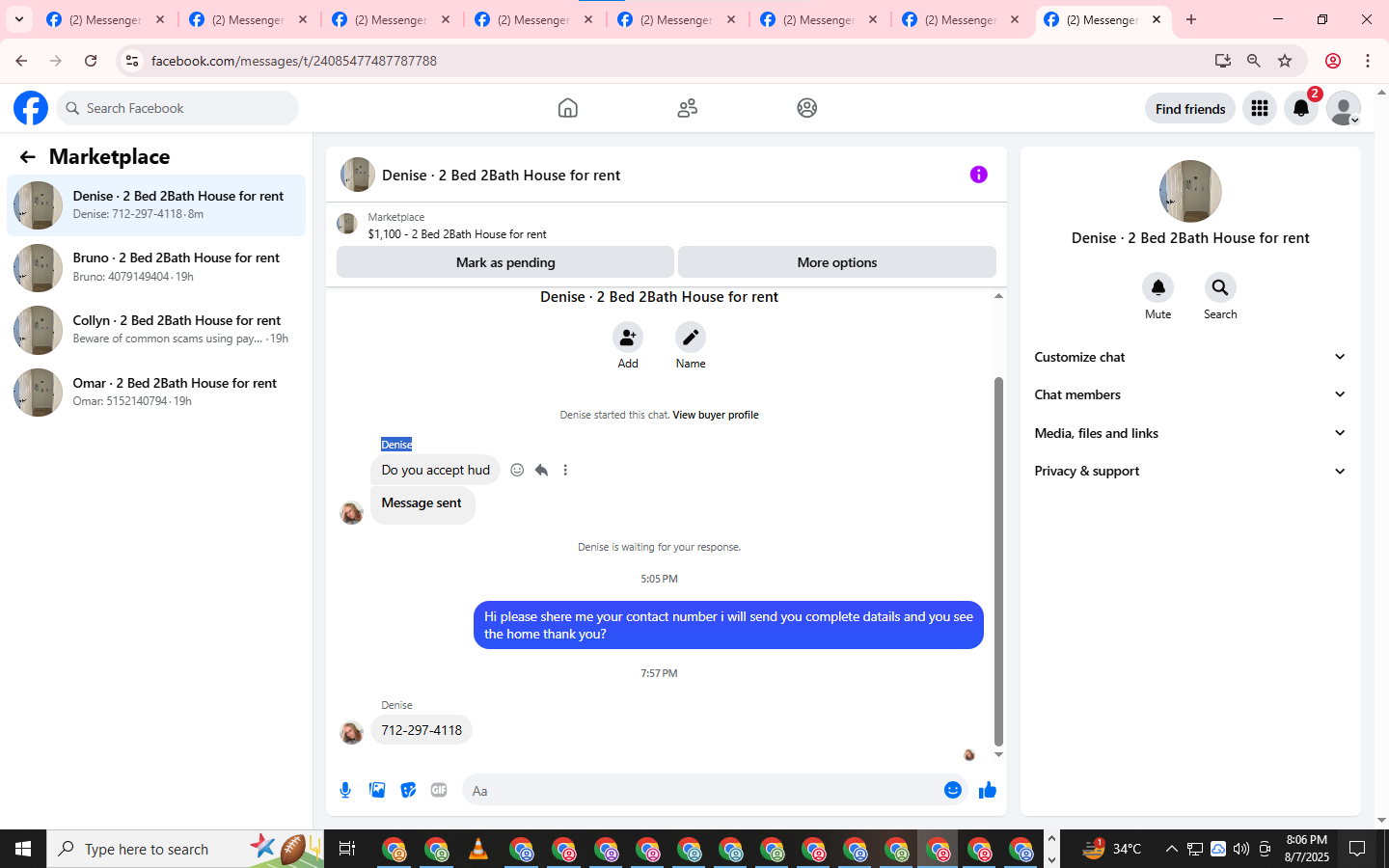Choose a sticker icon
The height and width of the screenshot is (868, 1389).
tap(409, 790)
